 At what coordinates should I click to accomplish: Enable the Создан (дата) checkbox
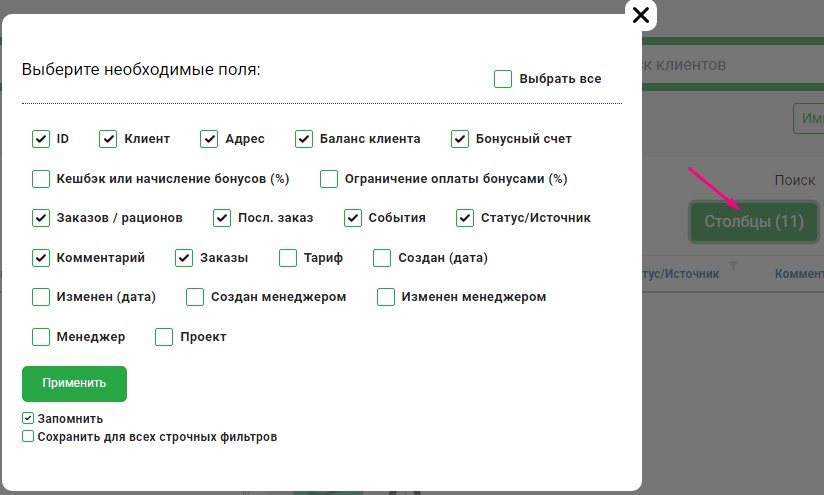[382, 258]
